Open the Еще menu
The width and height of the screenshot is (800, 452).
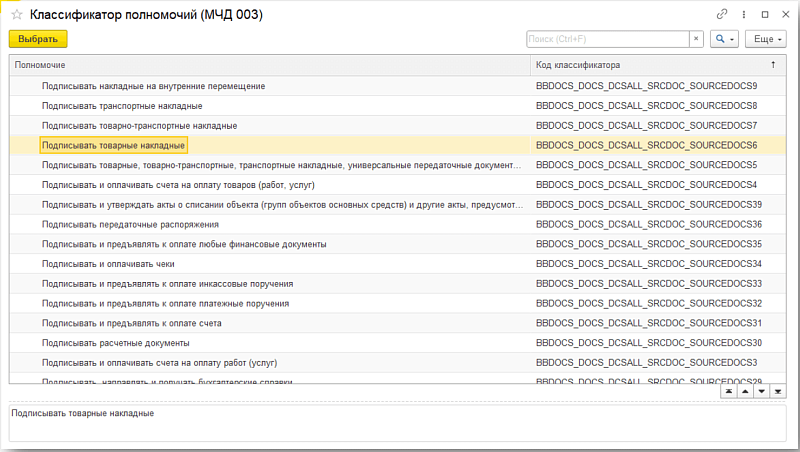[x=765, y=39]
